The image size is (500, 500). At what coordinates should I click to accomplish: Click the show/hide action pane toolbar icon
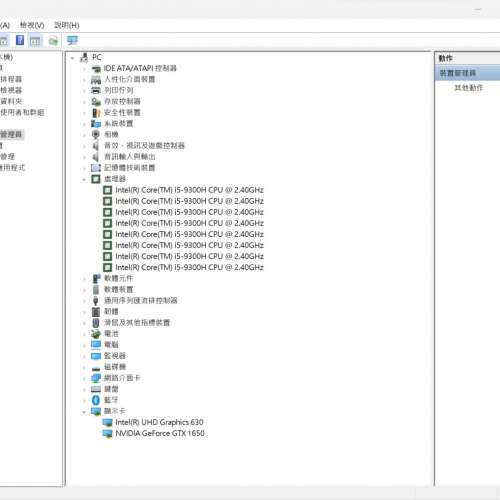coord(35,41)
